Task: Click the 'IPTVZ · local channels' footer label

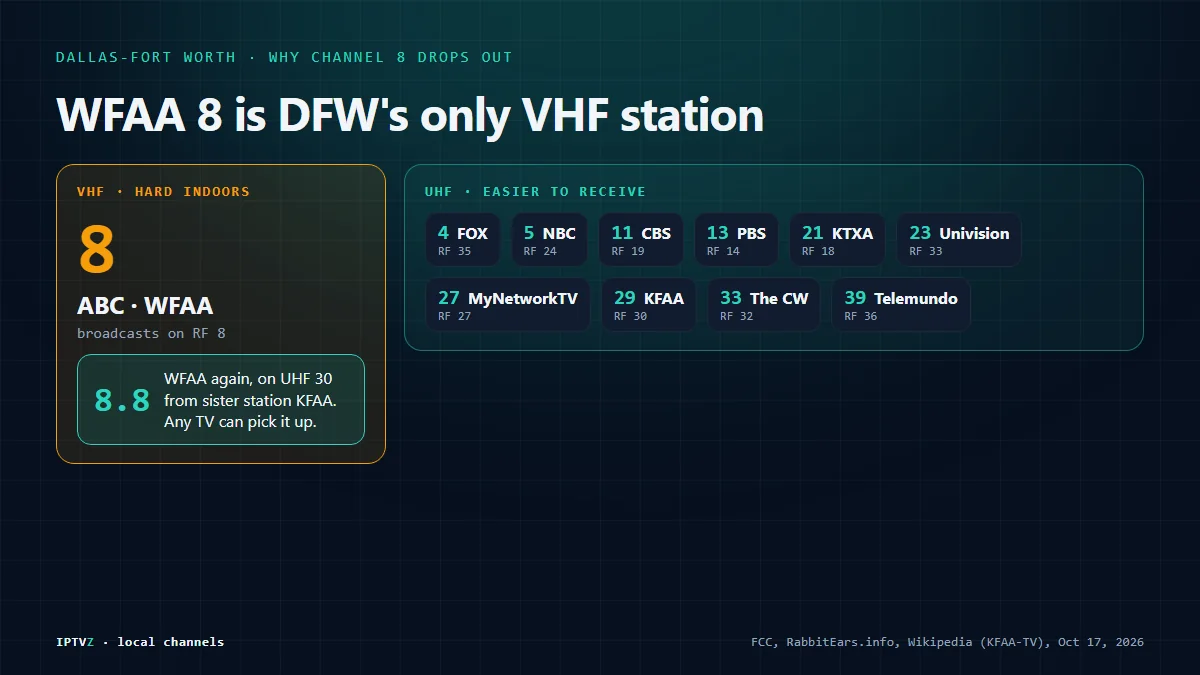Action: (x=140, y=642)
